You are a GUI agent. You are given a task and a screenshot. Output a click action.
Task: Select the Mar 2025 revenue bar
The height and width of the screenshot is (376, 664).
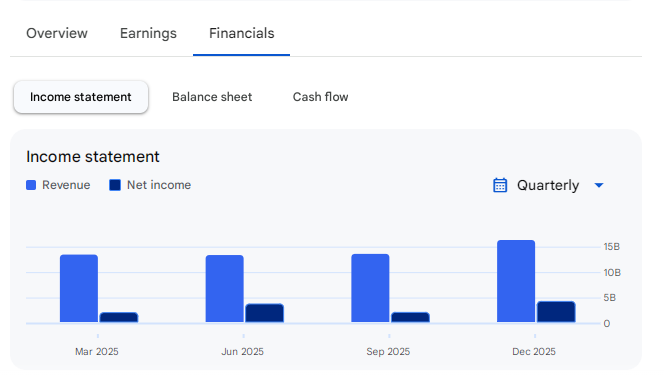[79, 288]
